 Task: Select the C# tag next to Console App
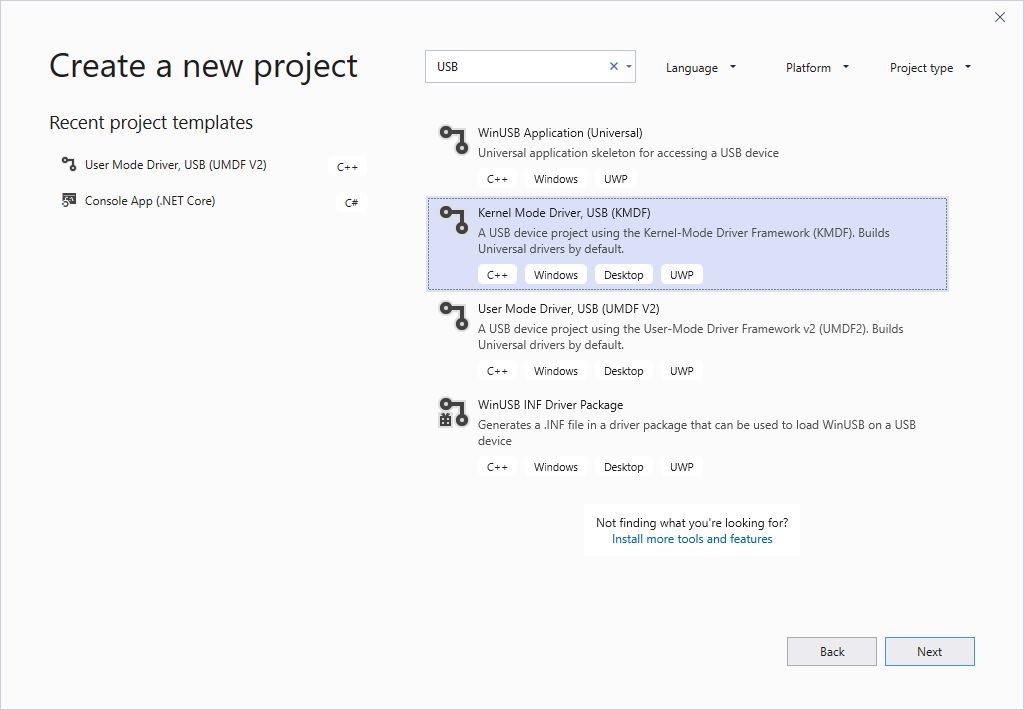[x=351, y=202]
